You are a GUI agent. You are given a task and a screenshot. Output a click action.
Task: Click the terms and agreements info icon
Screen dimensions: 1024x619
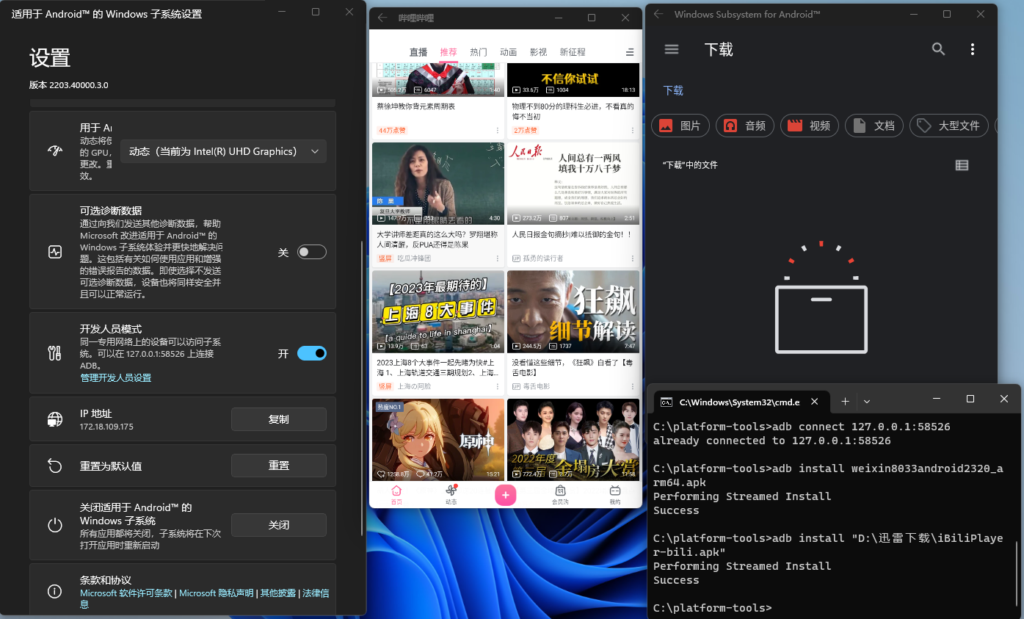[55, 592]
